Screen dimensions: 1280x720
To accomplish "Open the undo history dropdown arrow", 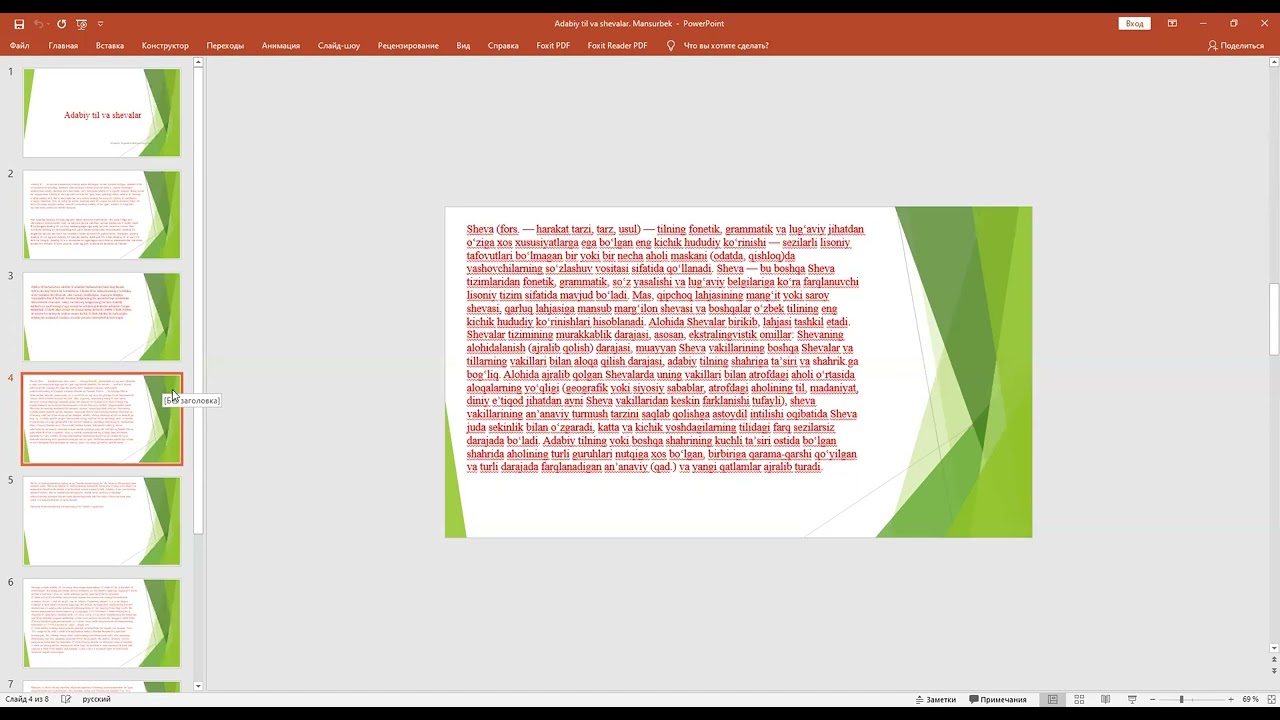I will (x=49, y=23).
